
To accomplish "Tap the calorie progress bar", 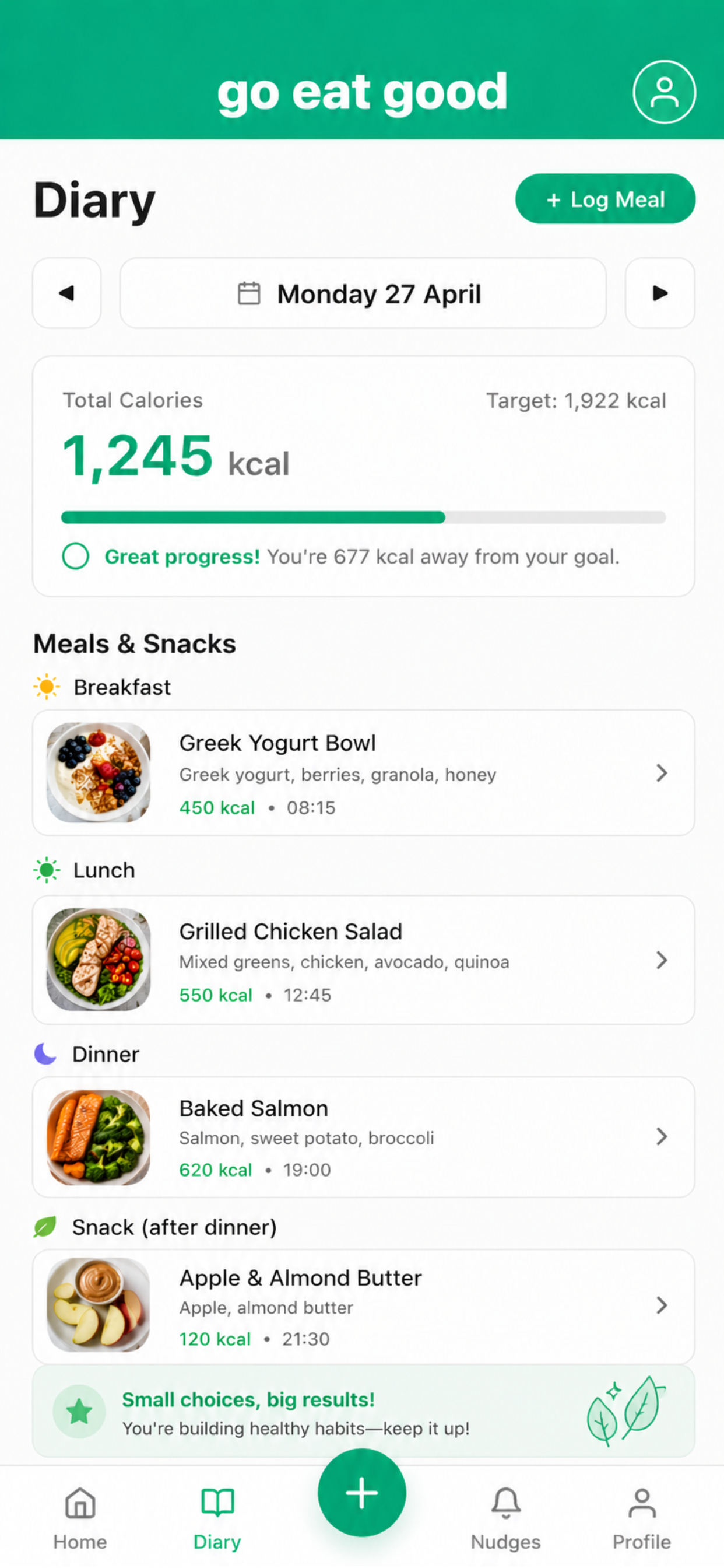I will [363, 517].
